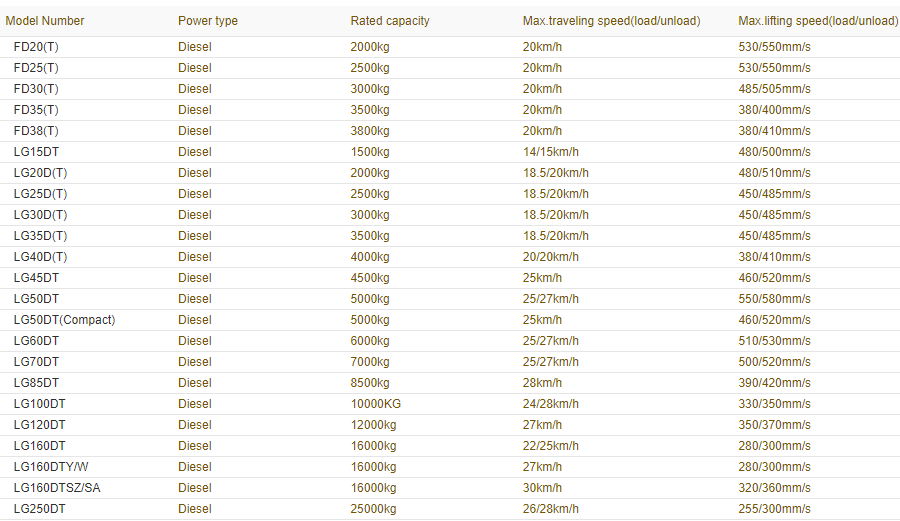Click the LG15DT model name
The image size is (900, 521).
pyautogui.click(x=36, y=152)
